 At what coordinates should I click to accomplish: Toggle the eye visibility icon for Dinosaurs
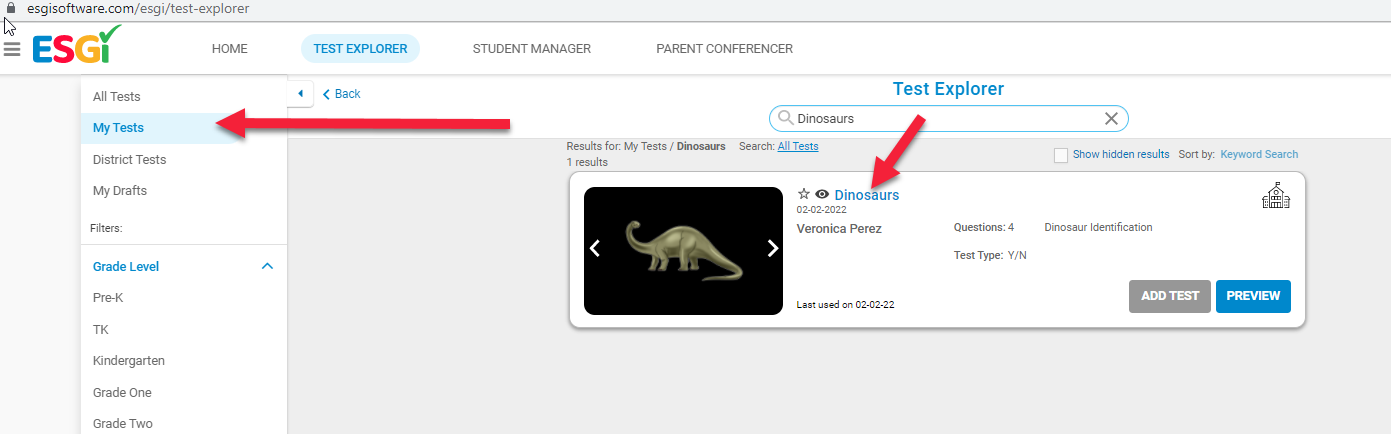pos(823,195)
